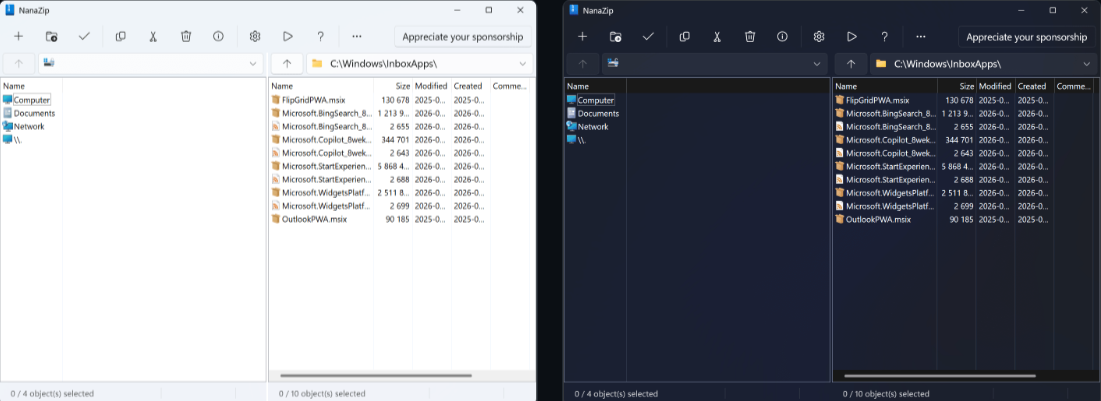Sort by Size column in light window's right pane

pyautogui.click(x=393, y=86)
